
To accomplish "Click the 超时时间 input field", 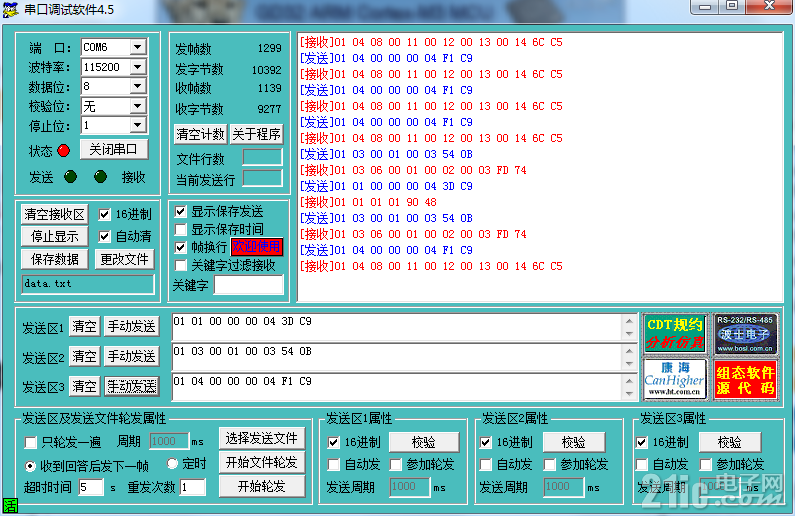I will click(91, 488).
